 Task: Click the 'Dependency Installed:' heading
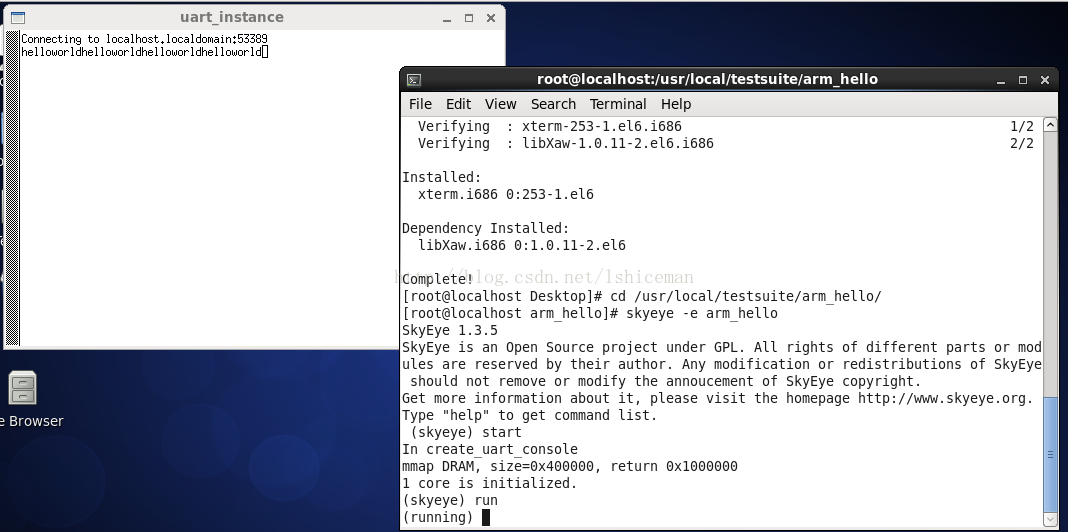pos(486,228)
